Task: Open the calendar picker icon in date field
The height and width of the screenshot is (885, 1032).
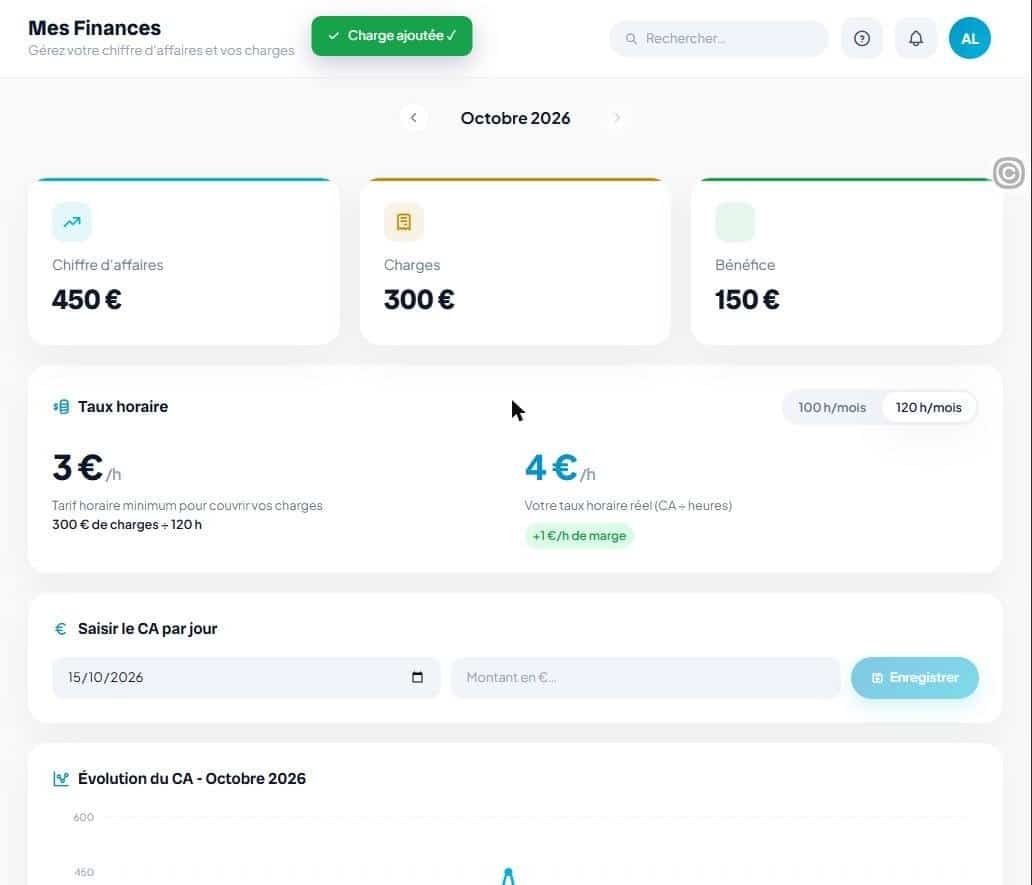Action: pos(417,677)
